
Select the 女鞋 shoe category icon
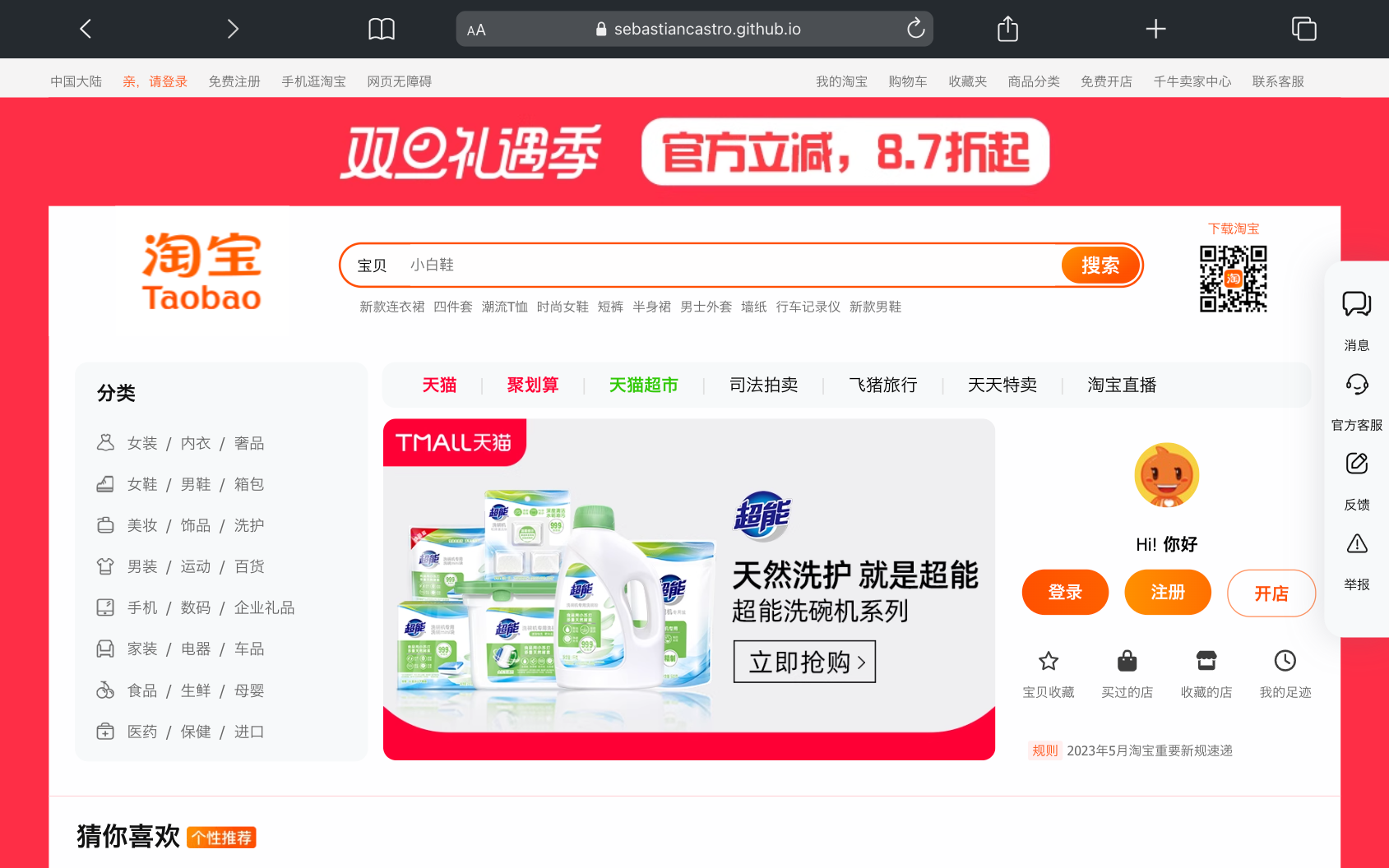click(105, 484)
